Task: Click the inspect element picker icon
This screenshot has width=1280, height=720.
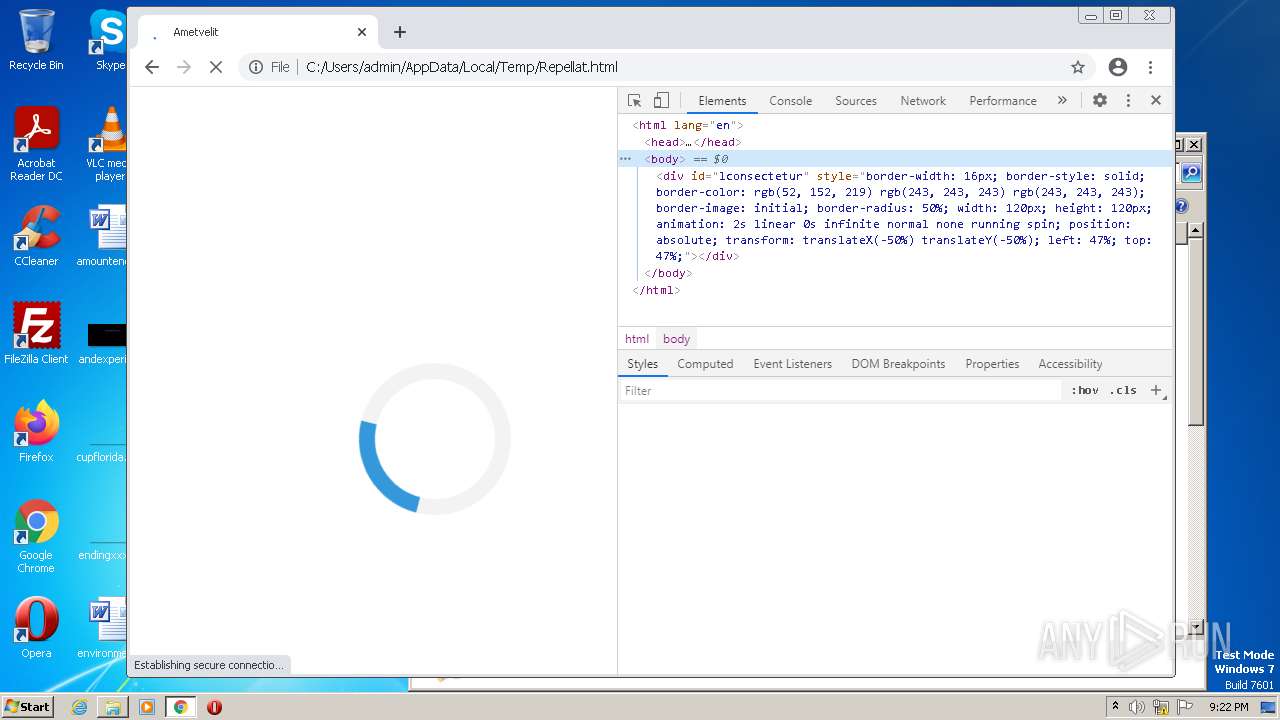Action: 634,100
